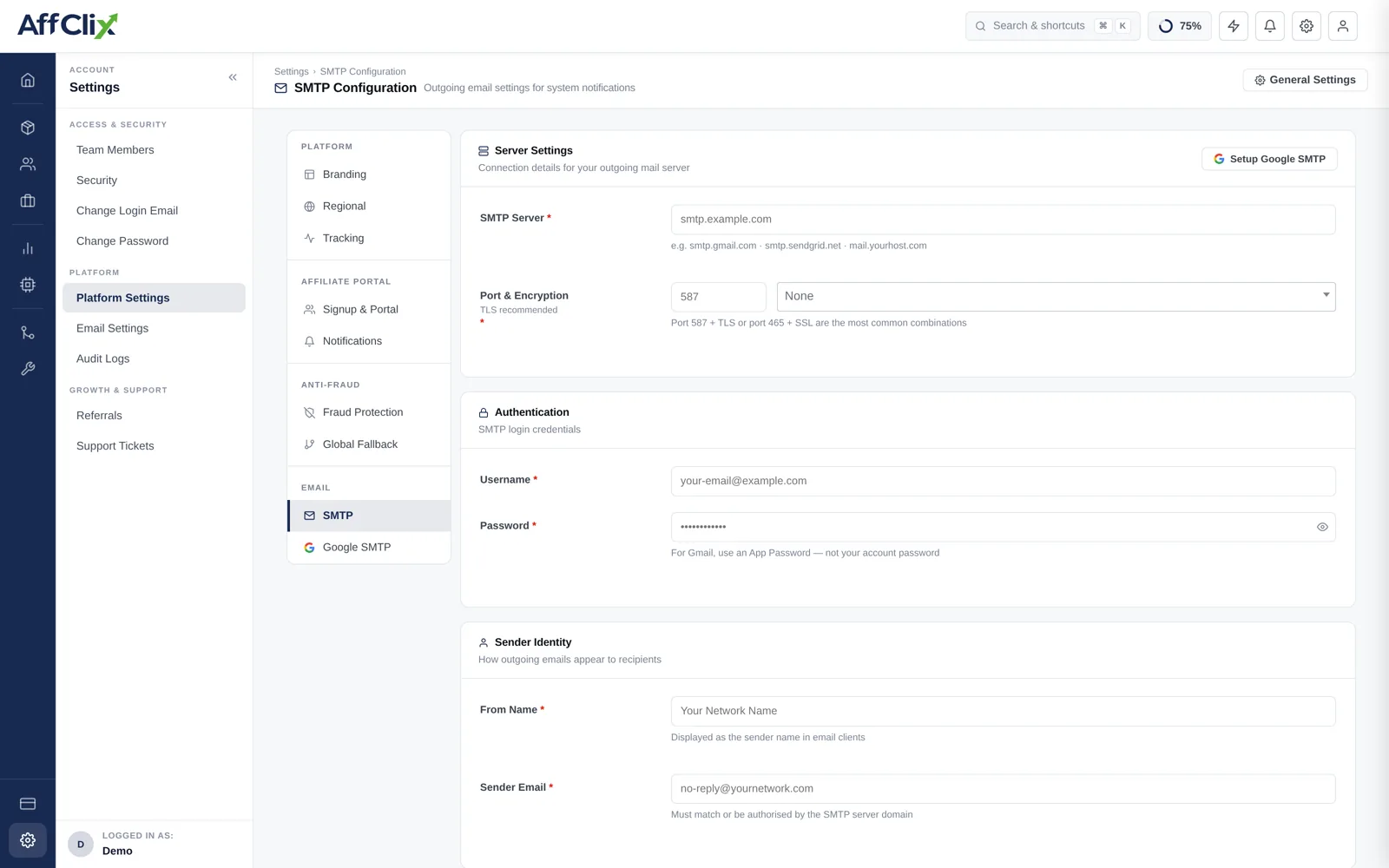Click the Settings breadcrumb link
The height and width of the screenshot is (868, 1389).
(x=291, y=71)
